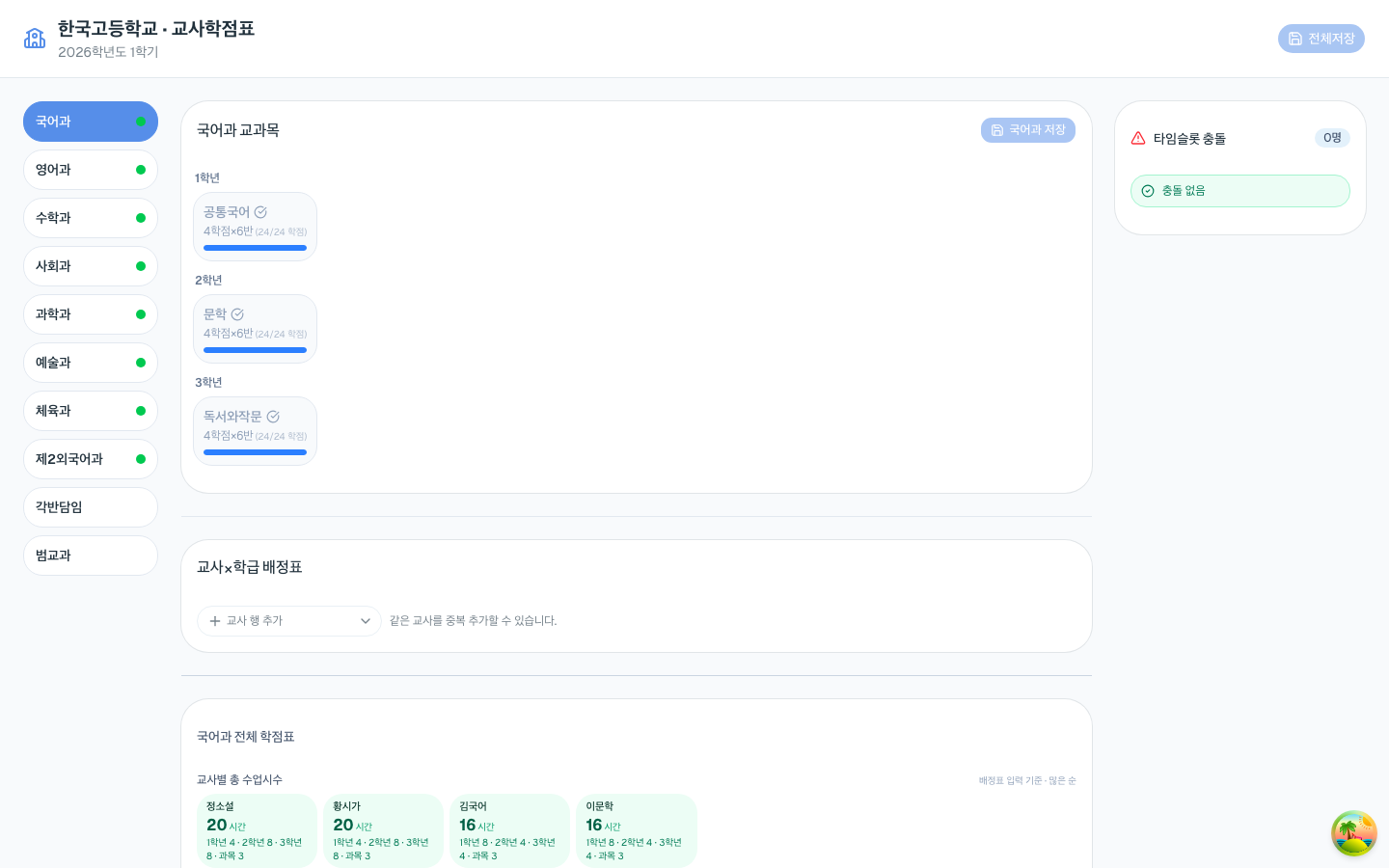Screen dimensions: 1389x868
Task: Click the check-circle icon beside 공통국어
Action: [260, 212]
